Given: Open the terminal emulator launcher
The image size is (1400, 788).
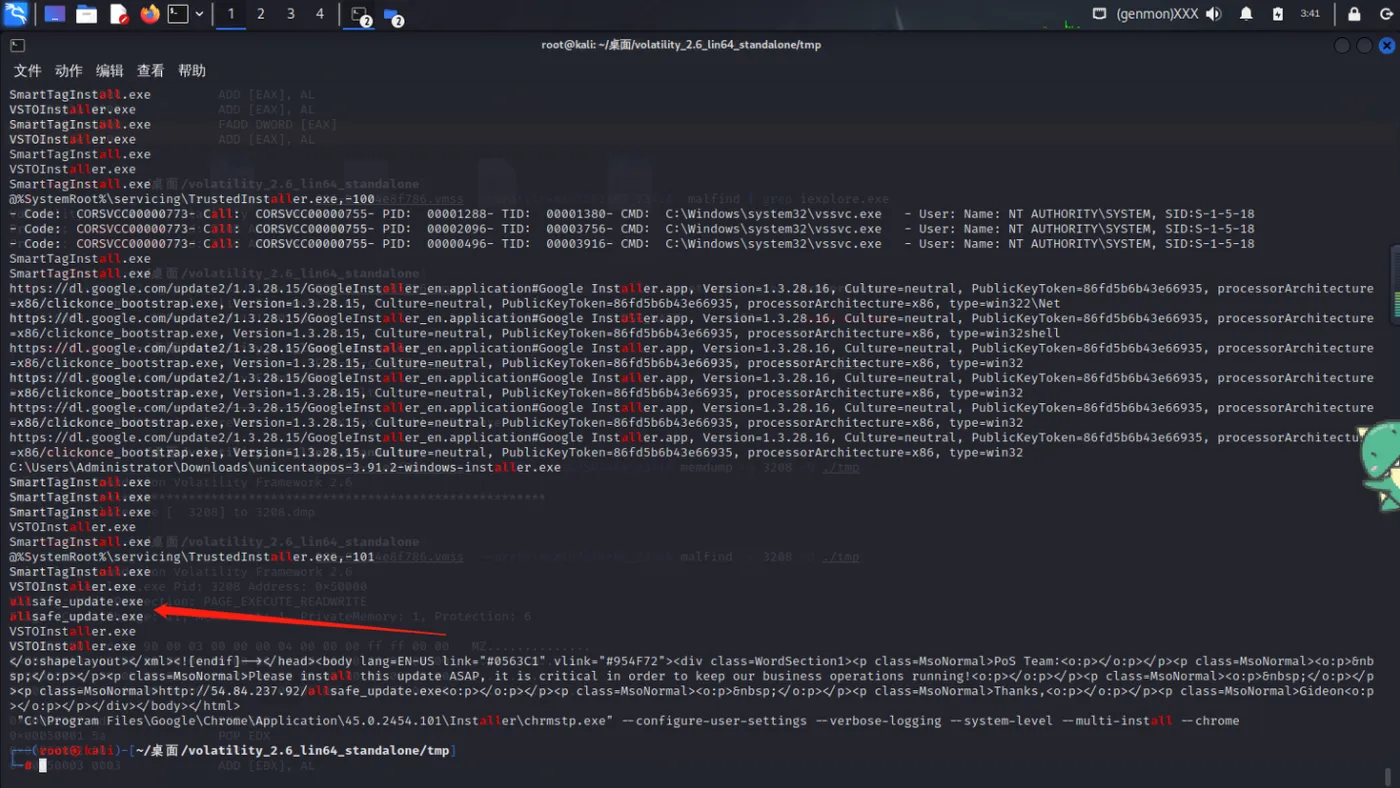Looking at the screenshot, I should click(178, 14).
